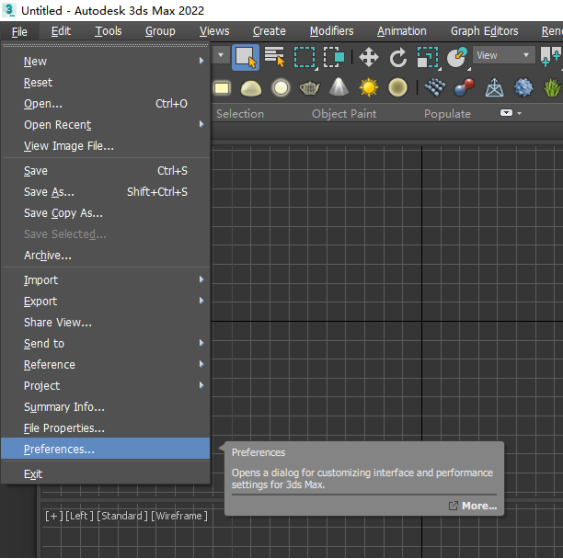This screenshot has width=563, height=559.
Task: Choose Save in the File menu
Action: 106,171
